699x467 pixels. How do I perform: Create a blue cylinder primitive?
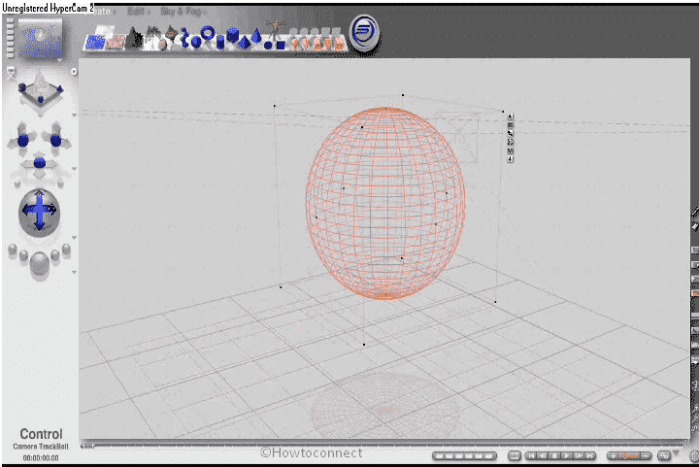[x=220, y=42]
